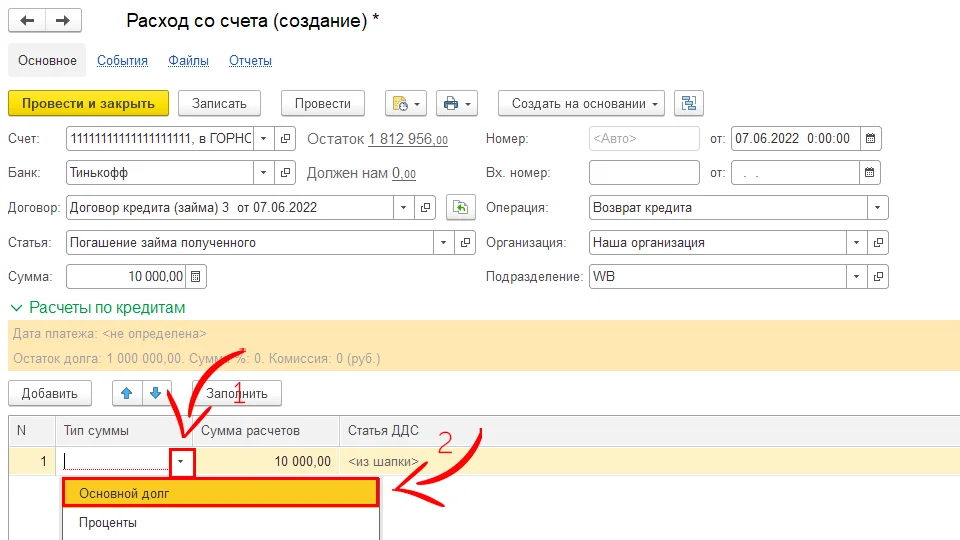This screenshot has width=960, height=540.
Task: Click the Заполнить button
Action: pyautogui.click(x=237, y=393)
